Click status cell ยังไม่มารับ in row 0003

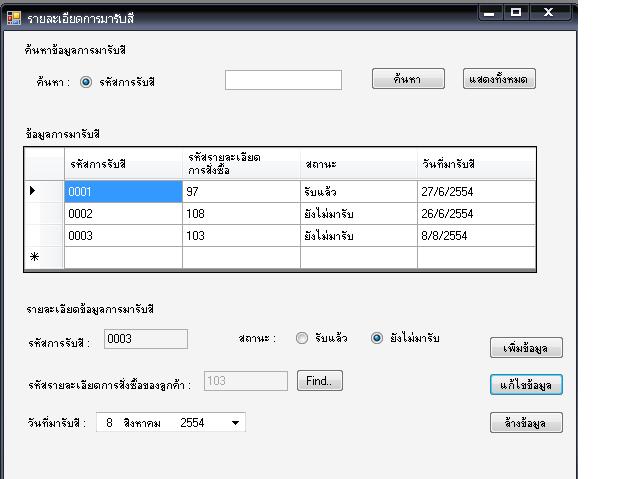pyautogui.click(x=359, y=236)
